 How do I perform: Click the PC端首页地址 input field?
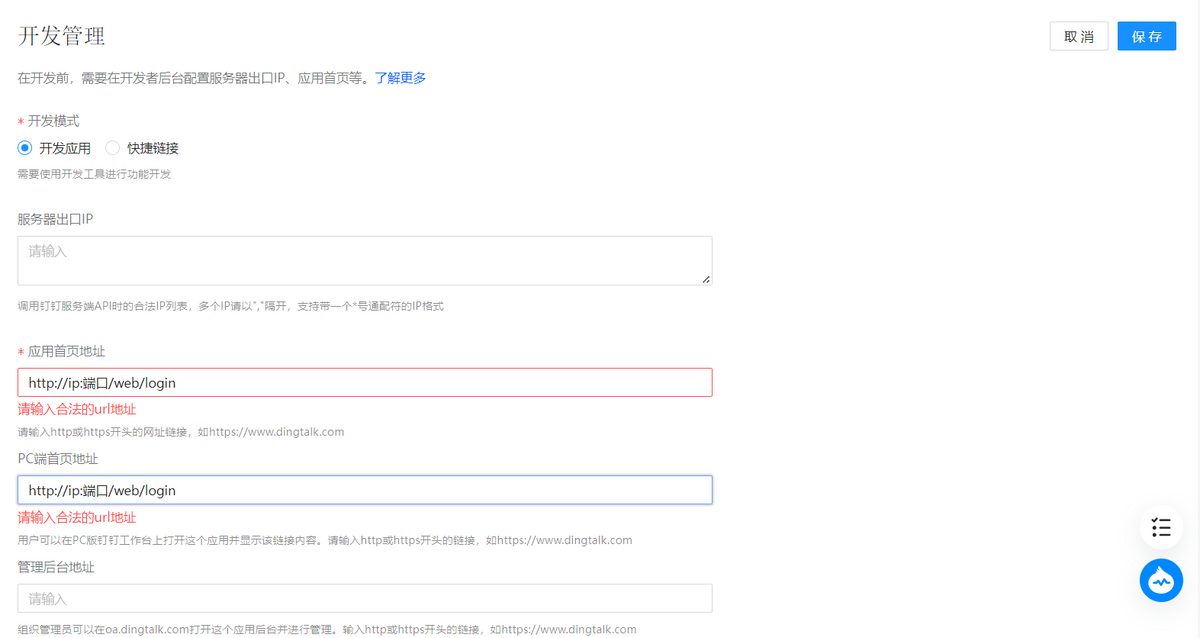point(364,490)
